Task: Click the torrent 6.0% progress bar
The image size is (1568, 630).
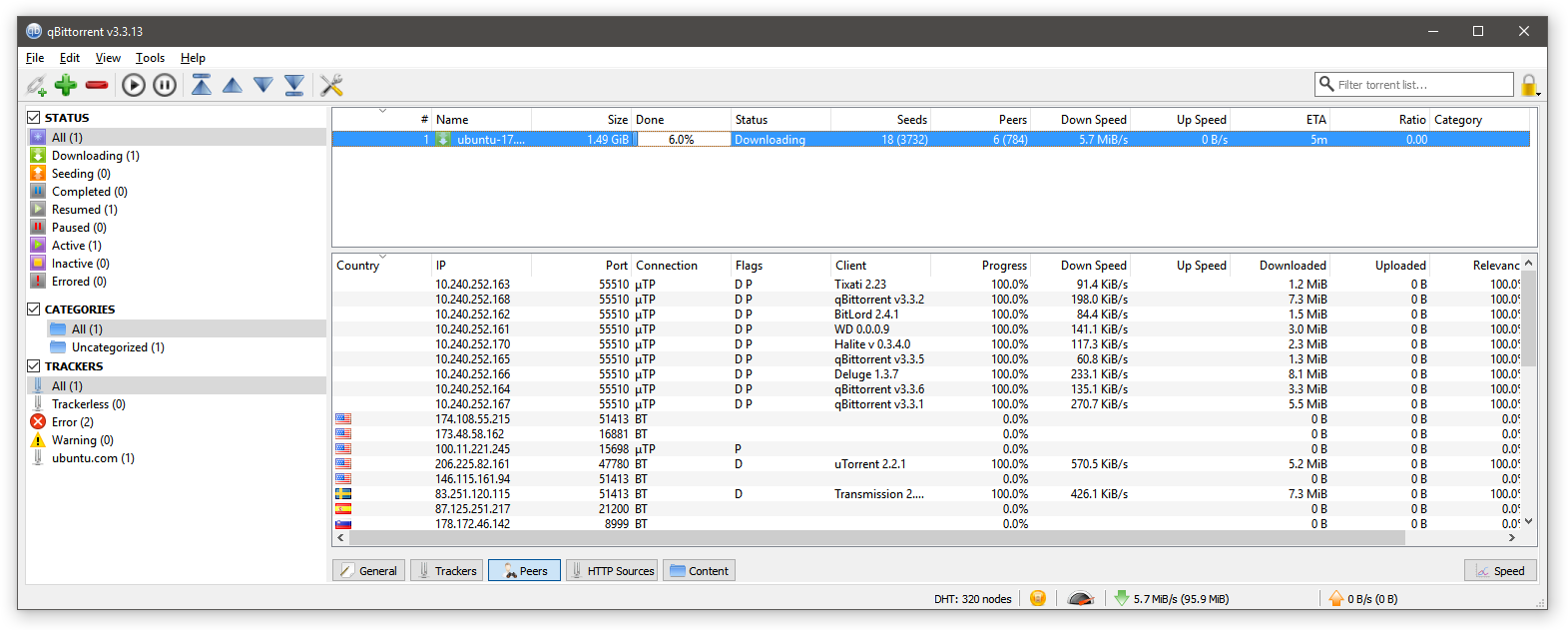Action: pos(683,139)
